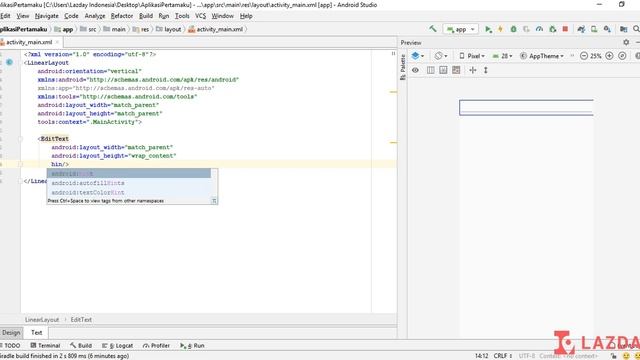Click the third layout toolbar icon
This screenshot has height=360, width=640.
pos(456,70)
